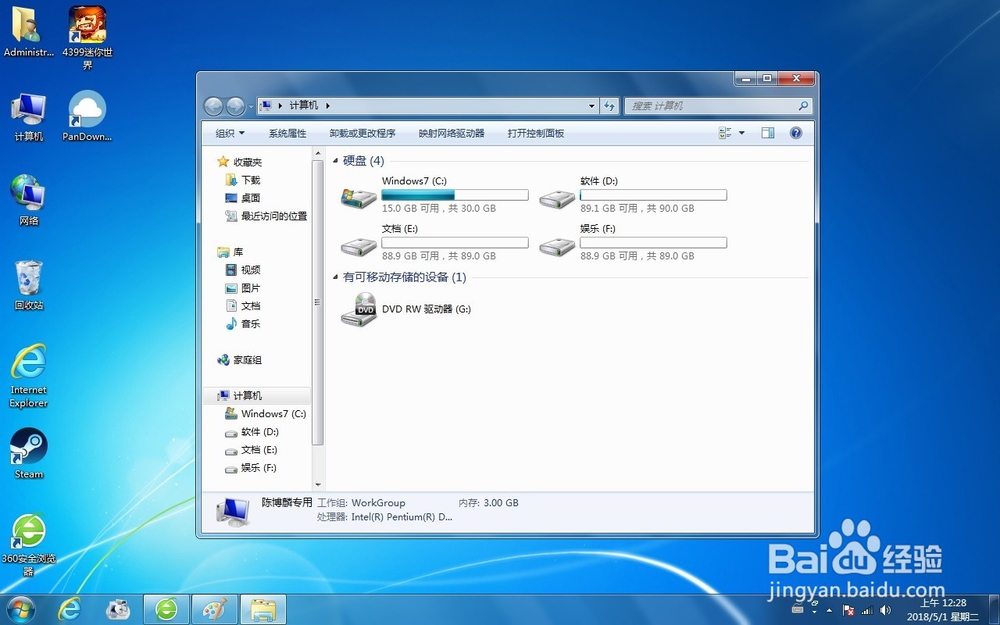The image size is (1000, 625).
Task: Click the 搜索 计算机 search box
Action: click(718, 106)
